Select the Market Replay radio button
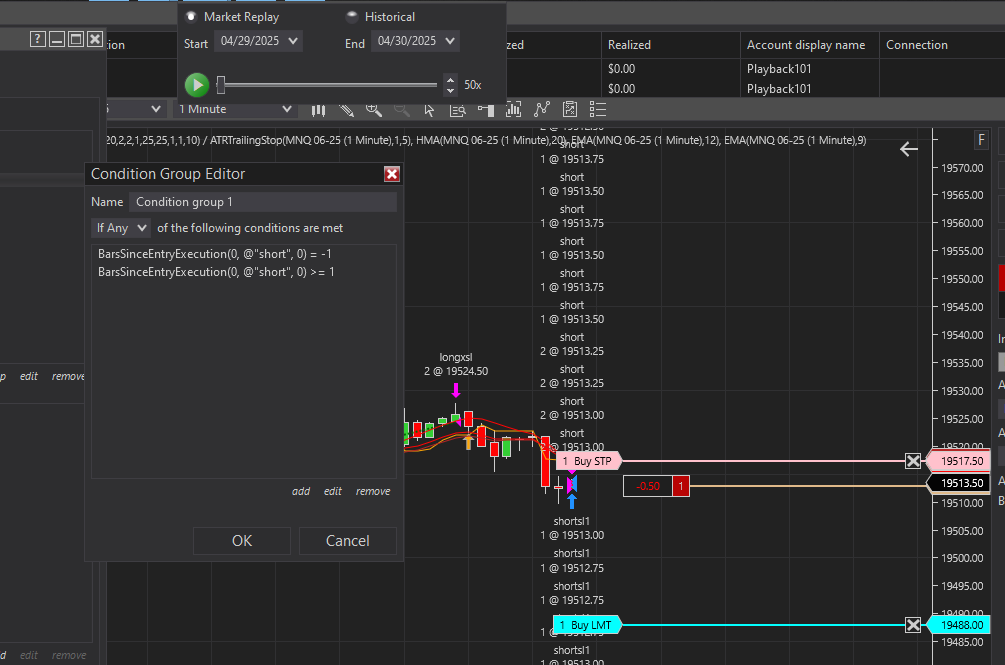1005x665 pixels. 191,17
